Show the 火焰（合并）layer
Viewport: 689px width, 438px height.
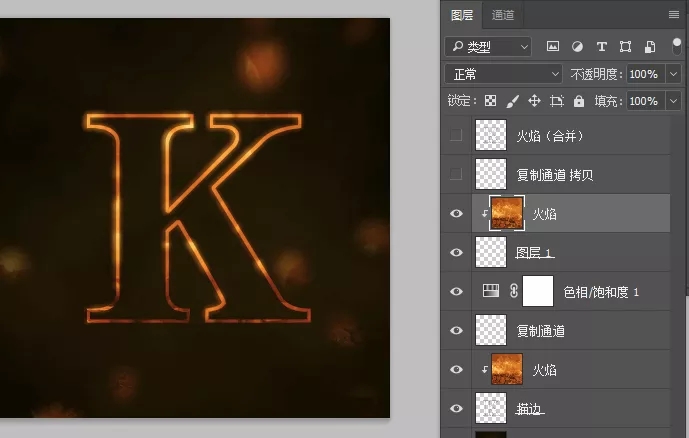pos(456,135)
